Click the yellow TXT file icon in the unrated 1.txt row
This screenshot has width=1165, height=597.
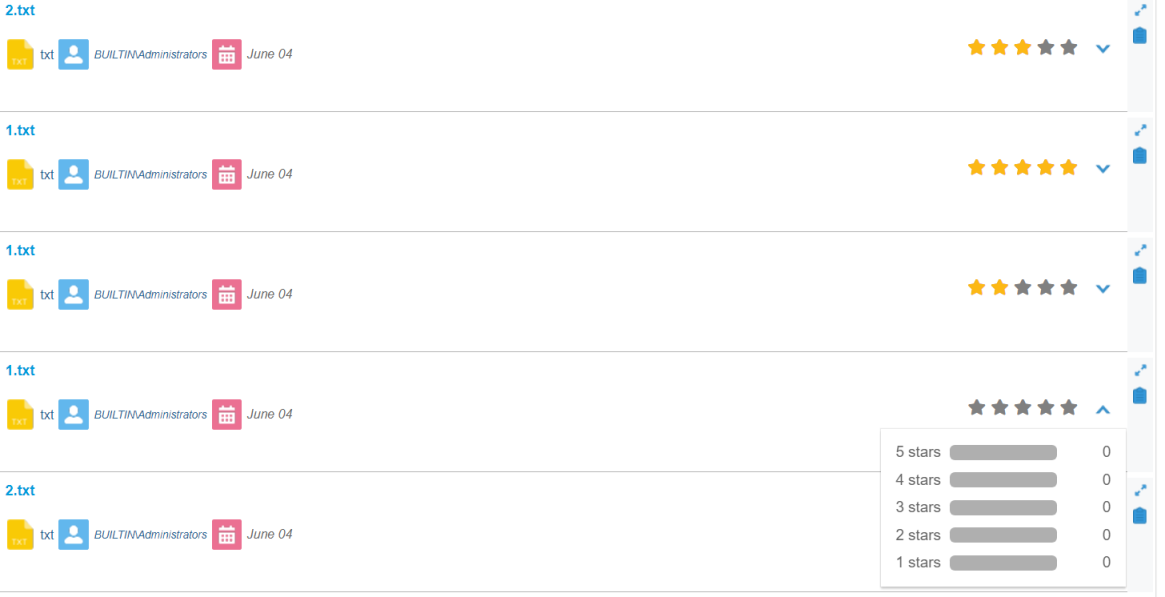click(x=20, y=414)
